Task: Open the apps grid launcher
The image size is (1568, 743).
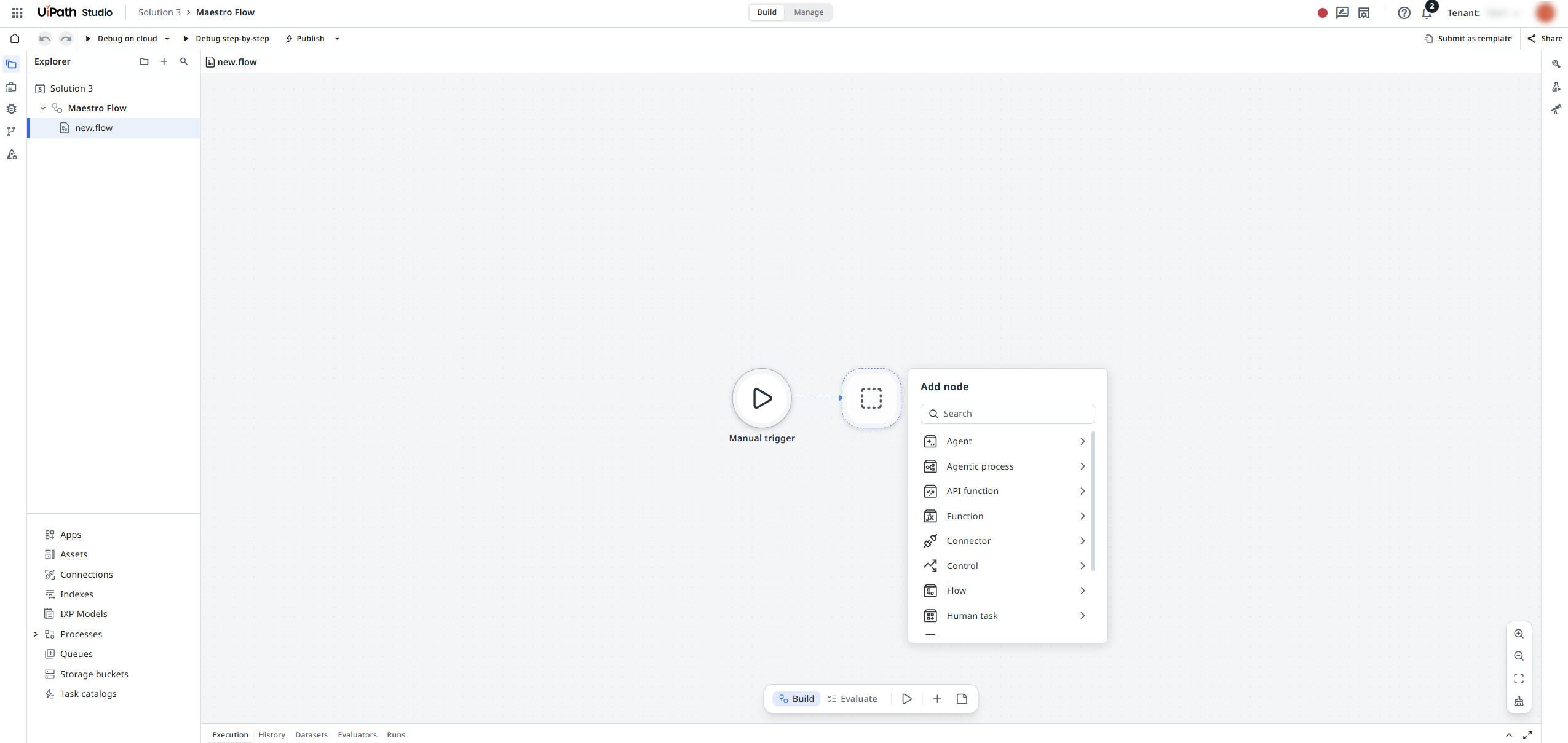Action: [17, 12]
